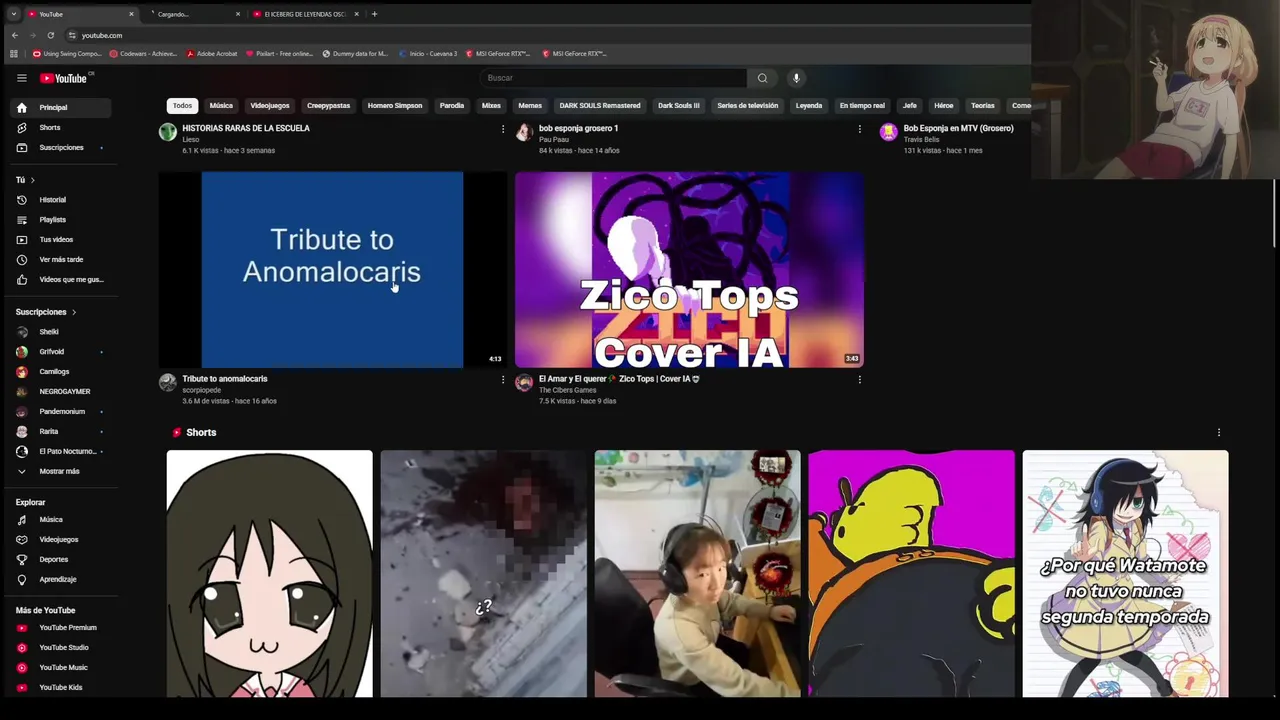This screenshot has height=720, width=1280.
Task: Open options menu for Tribute to anomalocaris
Action: (x=502, y=379)
